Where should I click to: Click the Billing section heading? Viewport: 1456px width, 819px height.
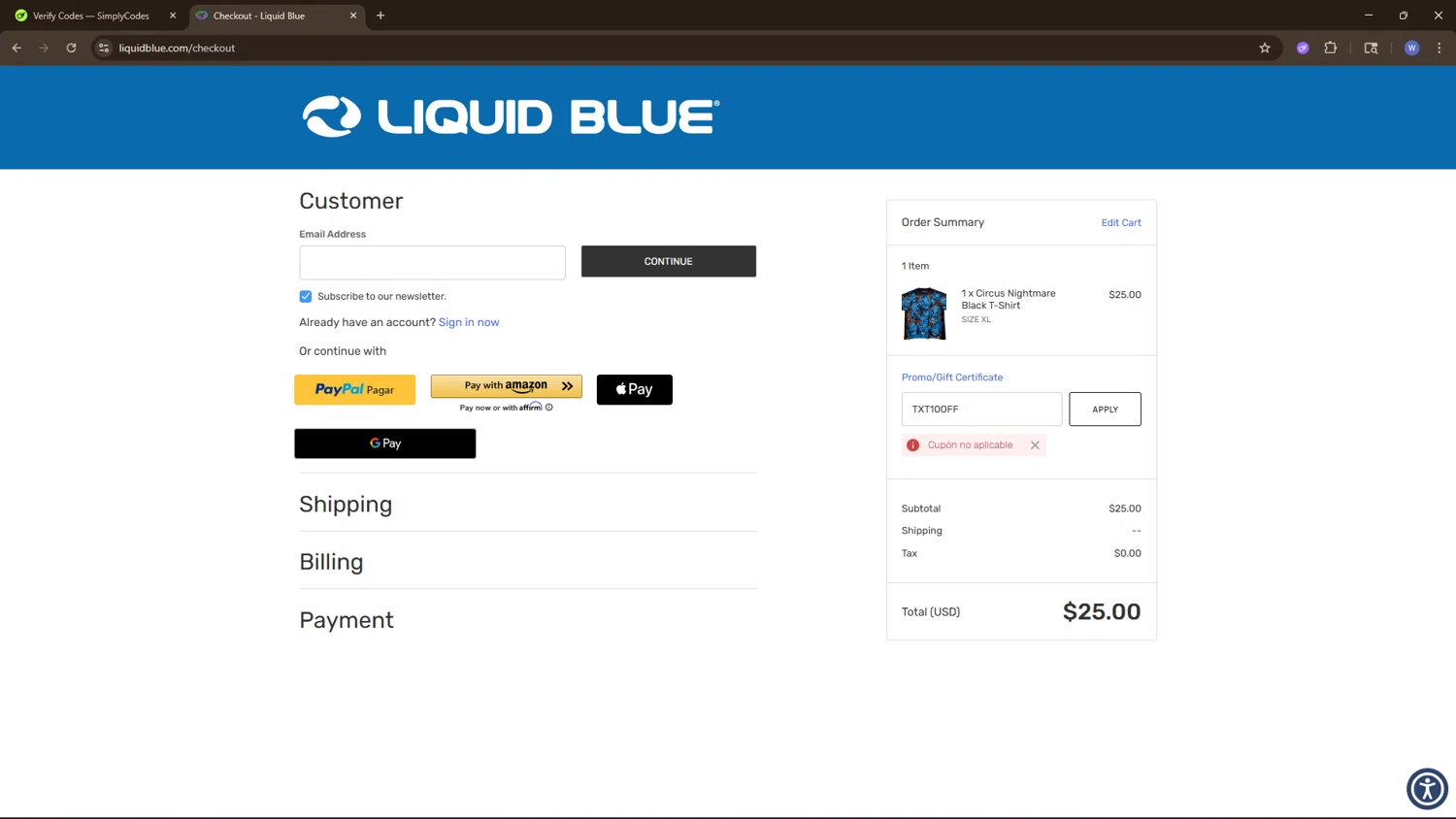point(331,562)
